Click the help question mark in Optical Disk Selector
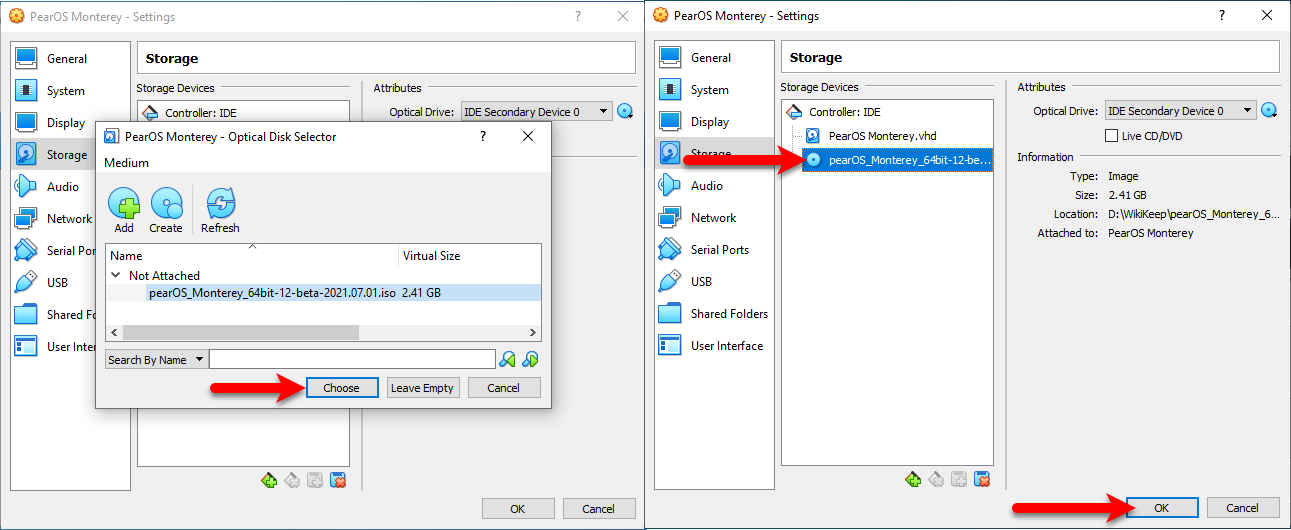Viewport: 1291px width, 530px height. (483, 136)
